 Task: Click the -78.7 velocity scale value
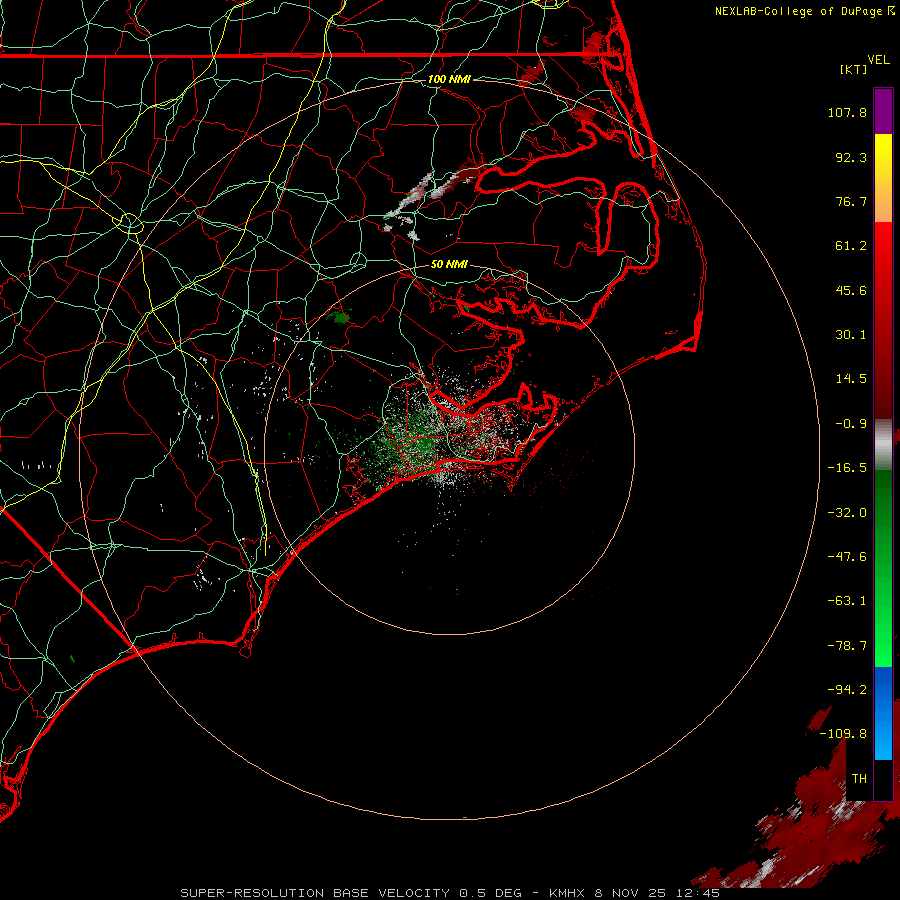click(847, 646)
